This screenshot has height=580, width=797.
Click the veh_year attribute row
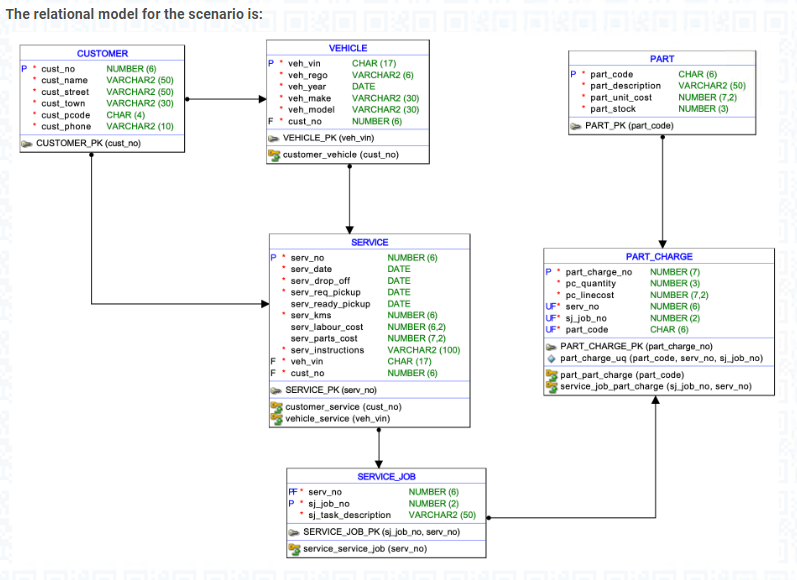pos(348,86)
